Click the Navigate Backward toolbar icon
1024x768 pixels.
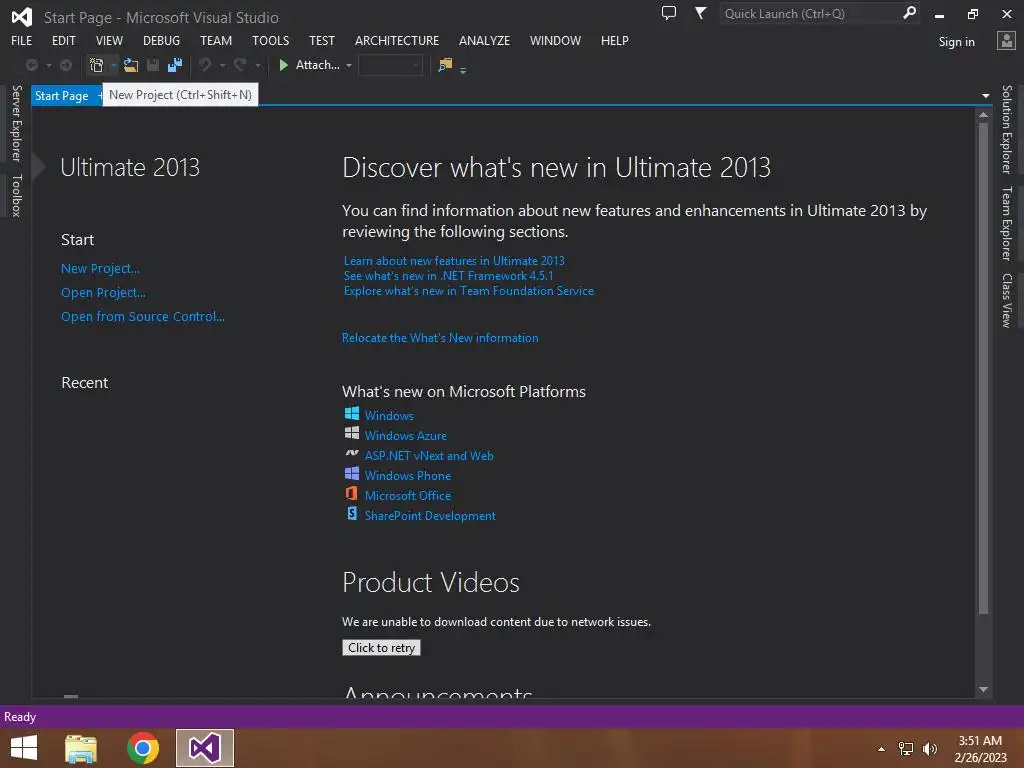(31, 65)
